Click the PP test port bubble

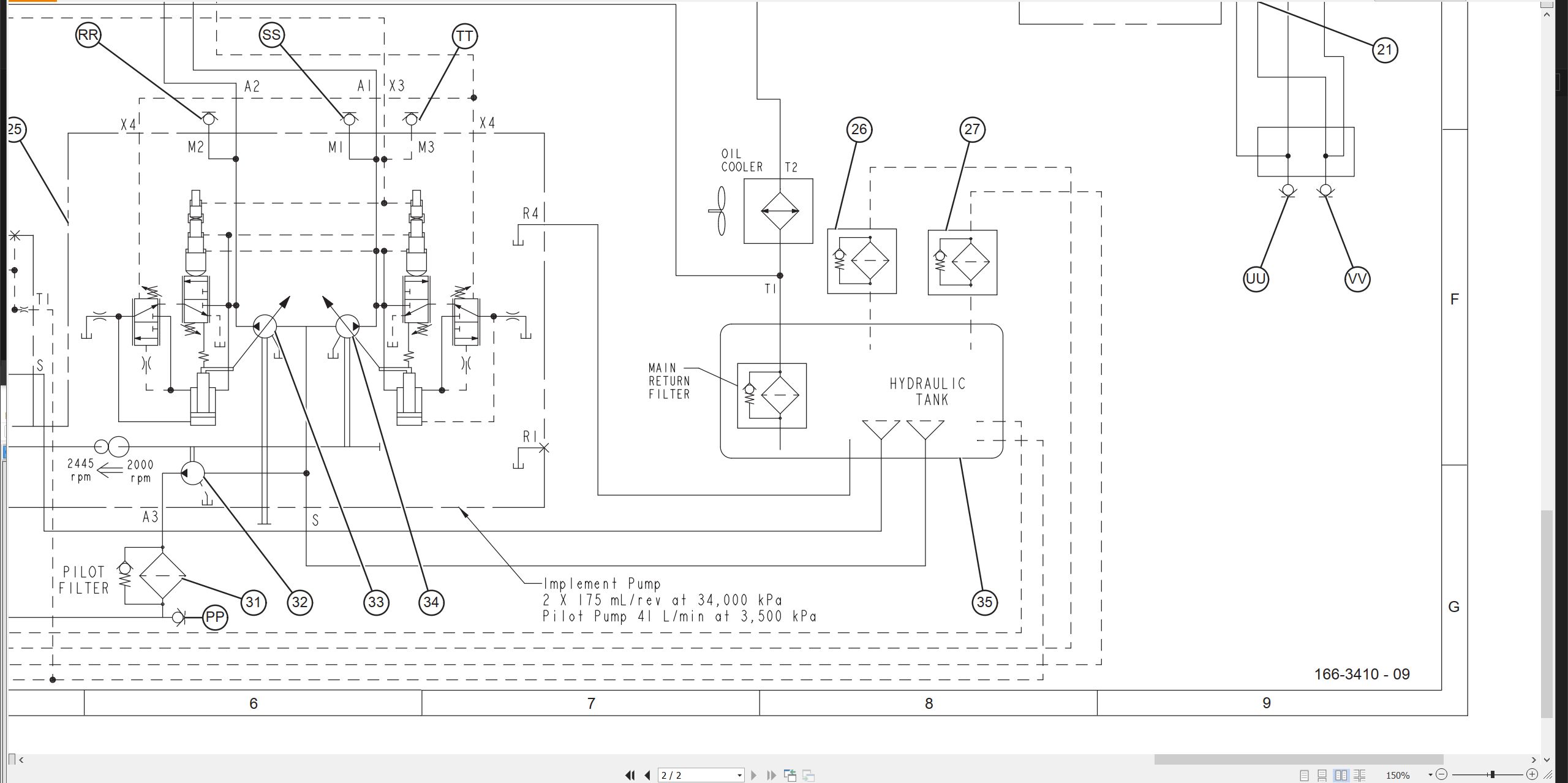(215, 617)
